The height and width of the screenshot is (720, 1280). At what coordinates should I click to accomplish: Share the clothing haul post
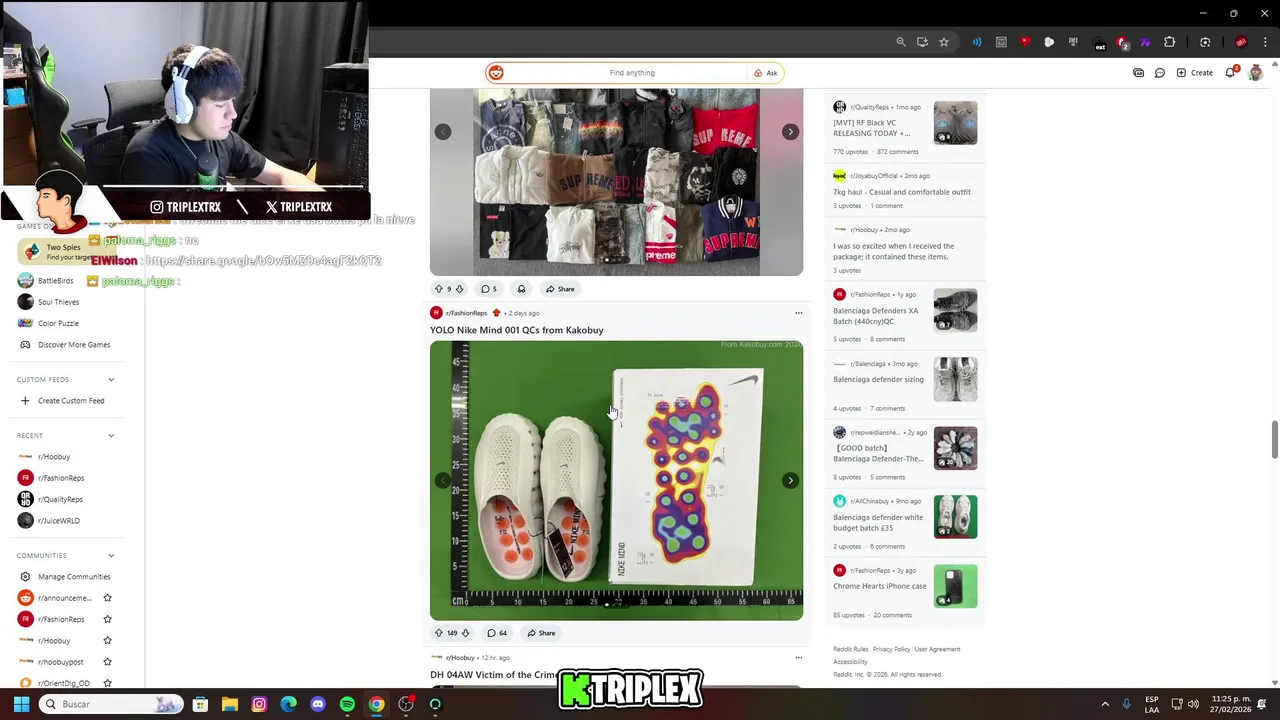tap(560, 289)
